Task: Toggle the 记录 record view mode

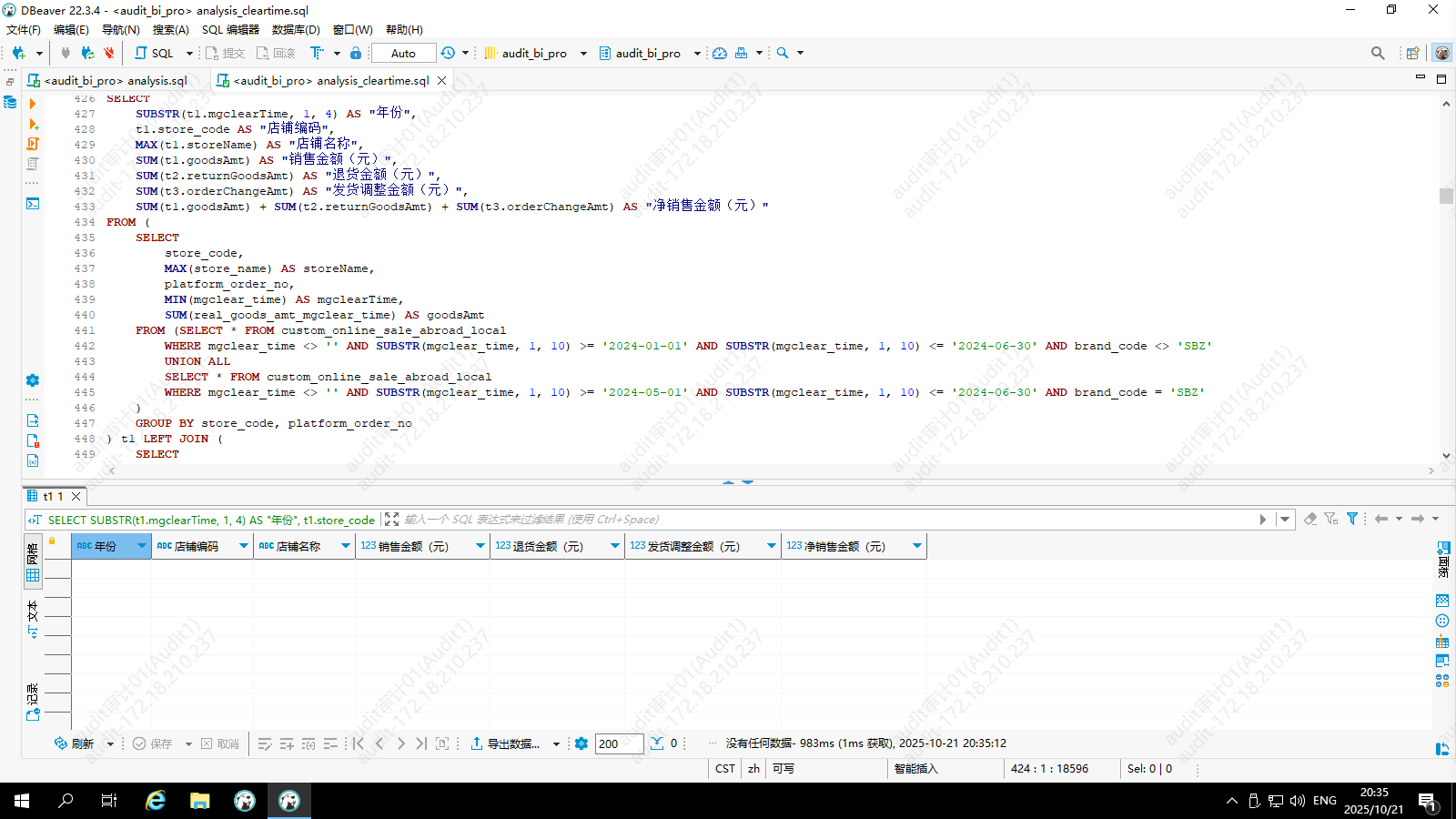Action: (x=33, y=701)
